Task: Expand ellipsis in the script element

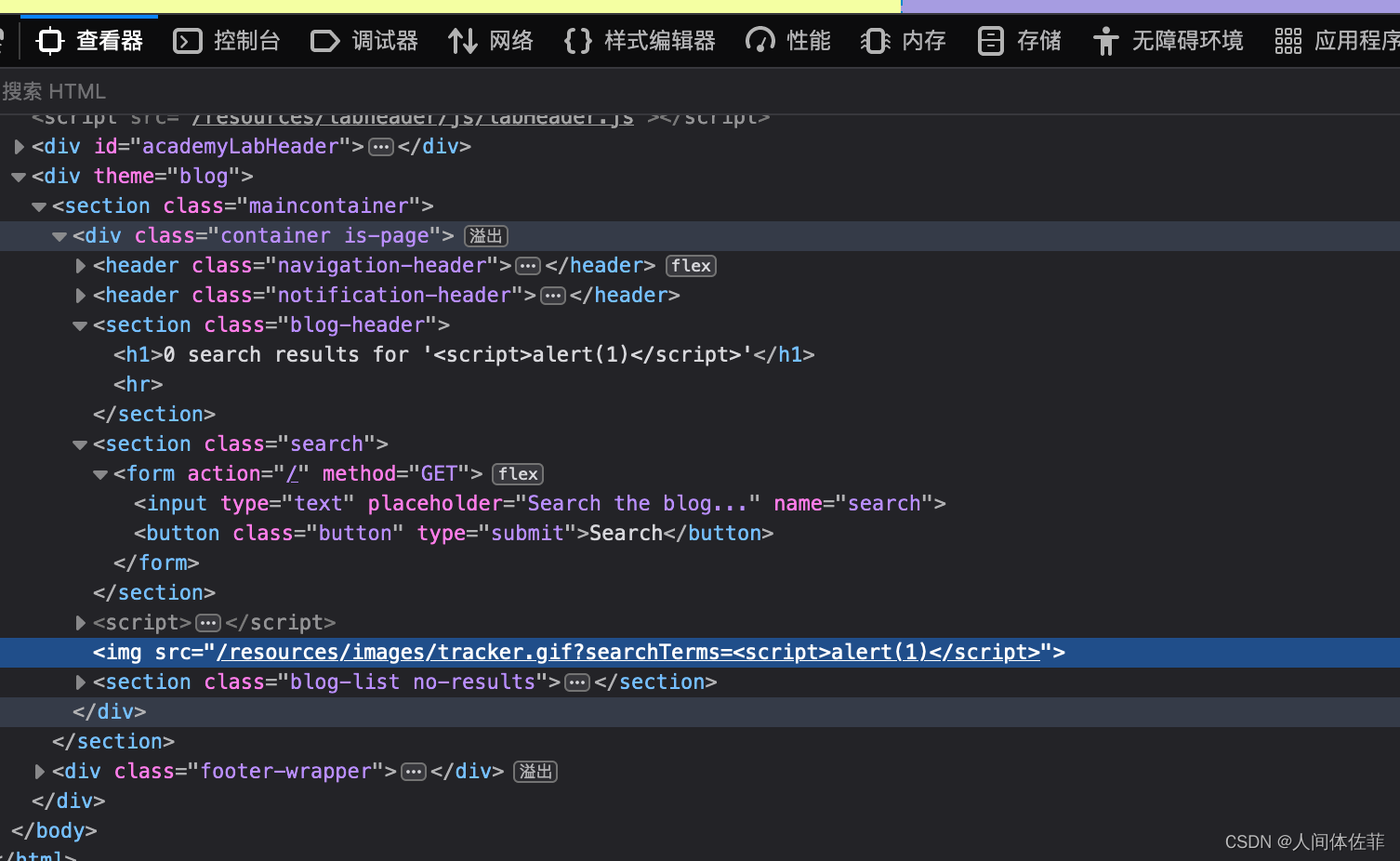Action: pyautogui.click(x=208, y=623)
